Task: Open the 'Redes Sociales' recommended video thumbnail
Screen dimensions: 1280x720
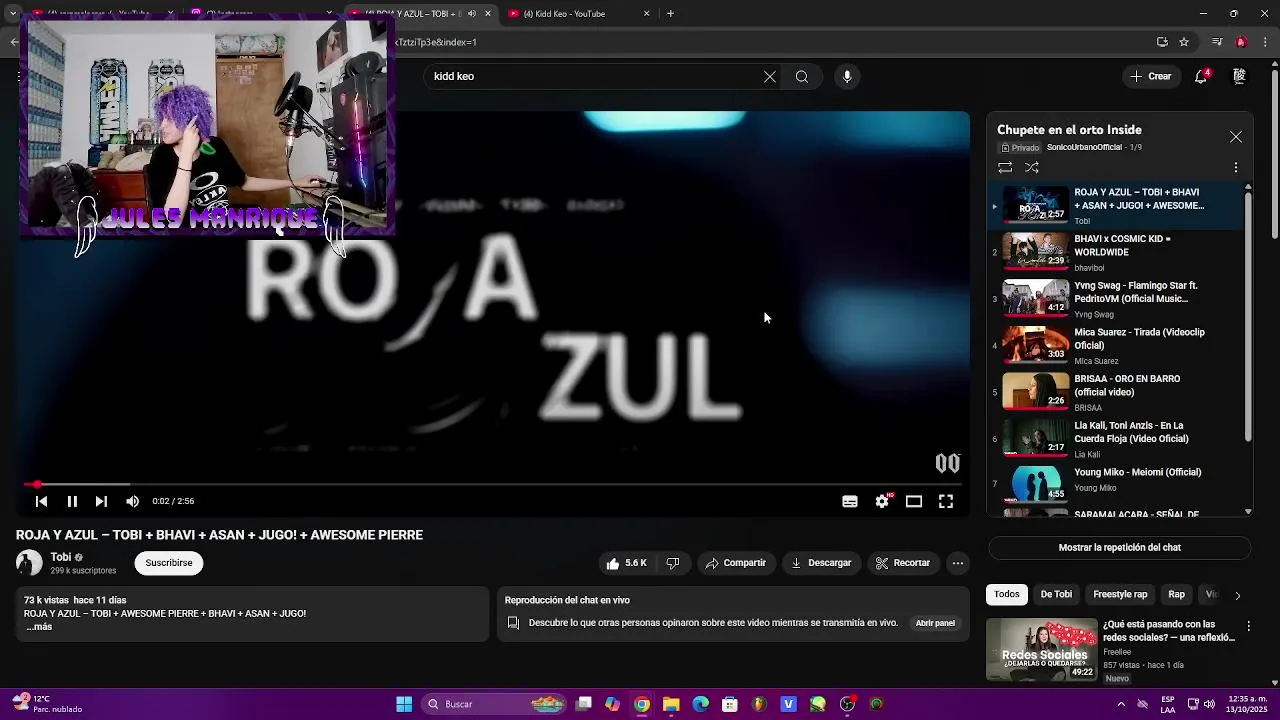Action: [x=1041, y=650]
